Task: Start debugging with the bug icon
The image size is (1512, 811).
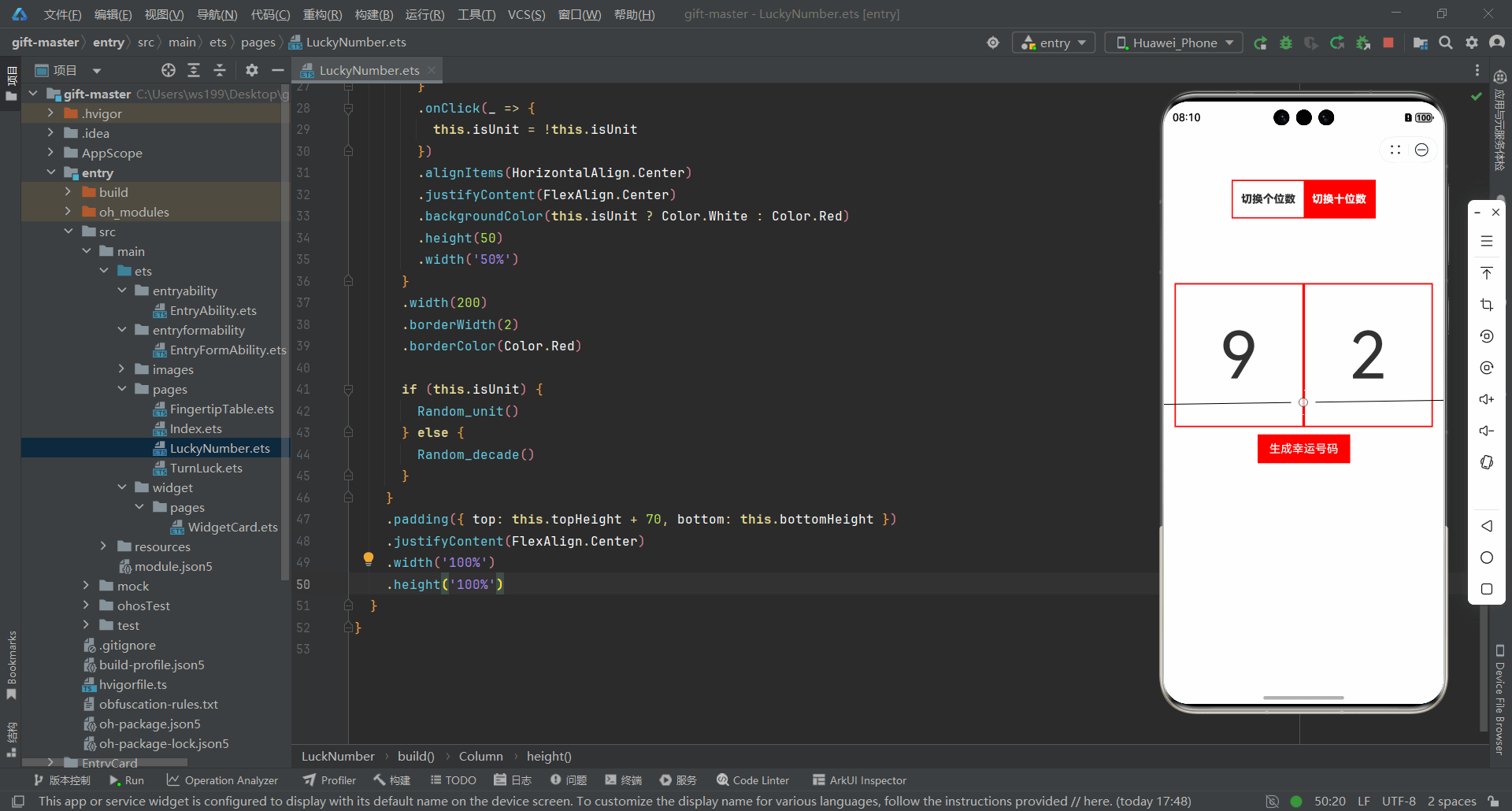Action: (x=1286, y=43)
